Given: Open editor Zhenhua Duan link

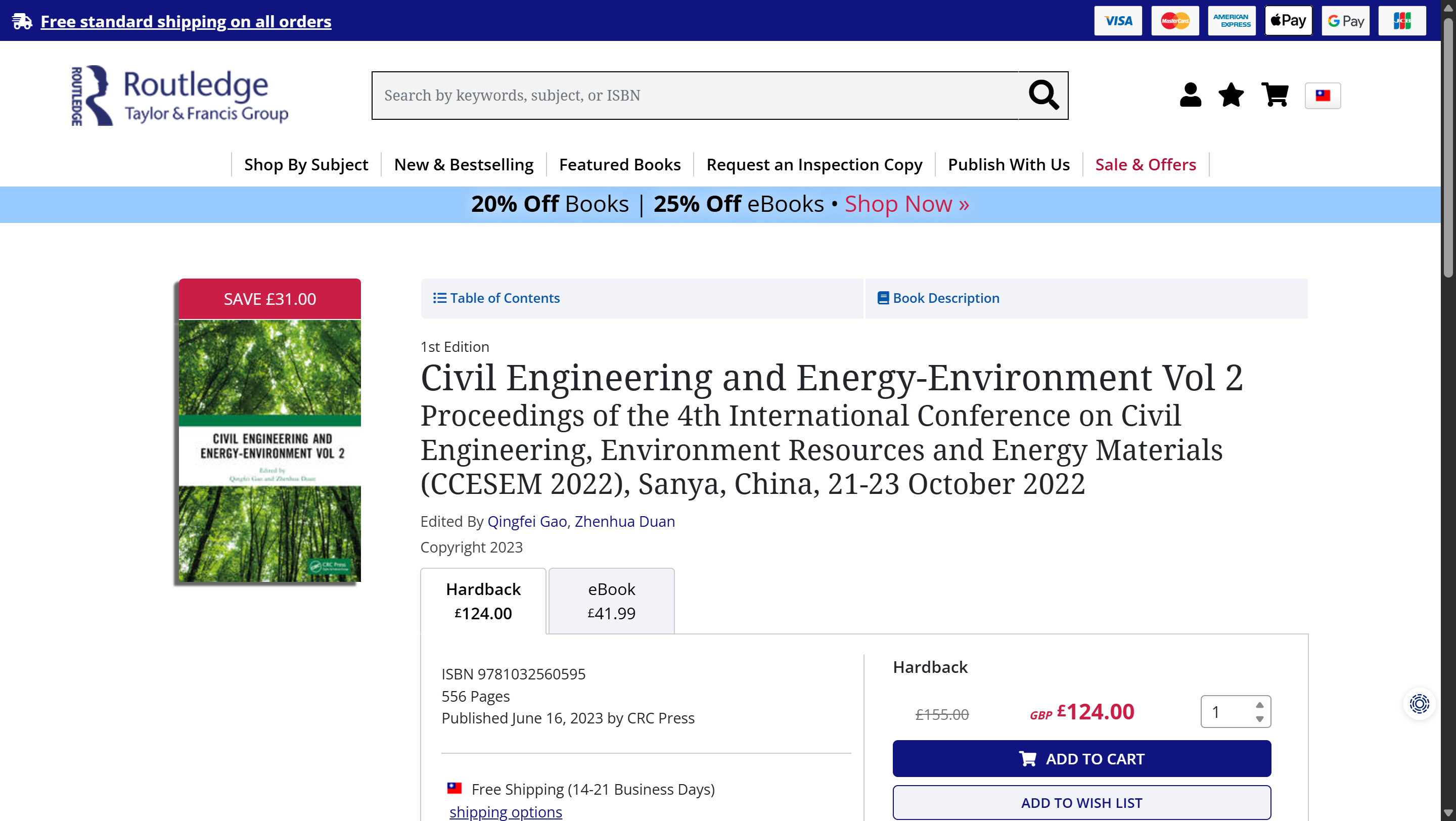Looking at the screenshot, I should point(624,522).
